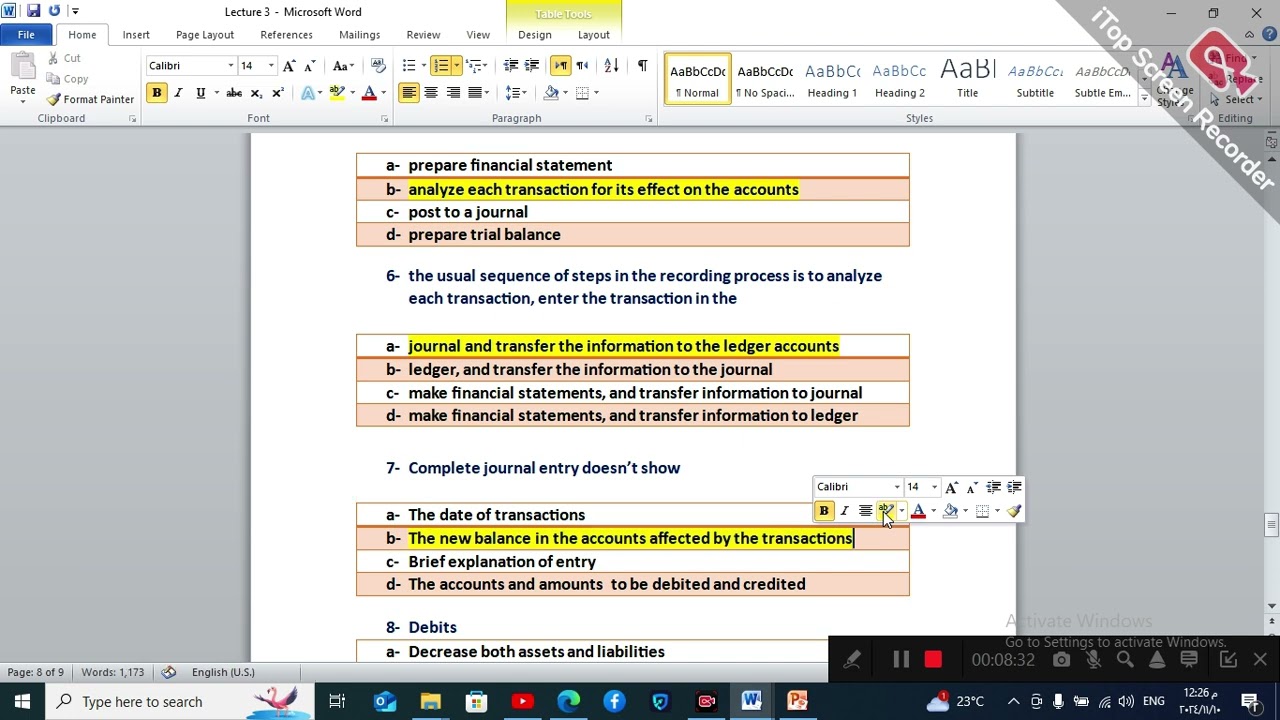Justify text using the ribbon
The width and height of the screenshot is (1280, 720).
tap(475, 93)
